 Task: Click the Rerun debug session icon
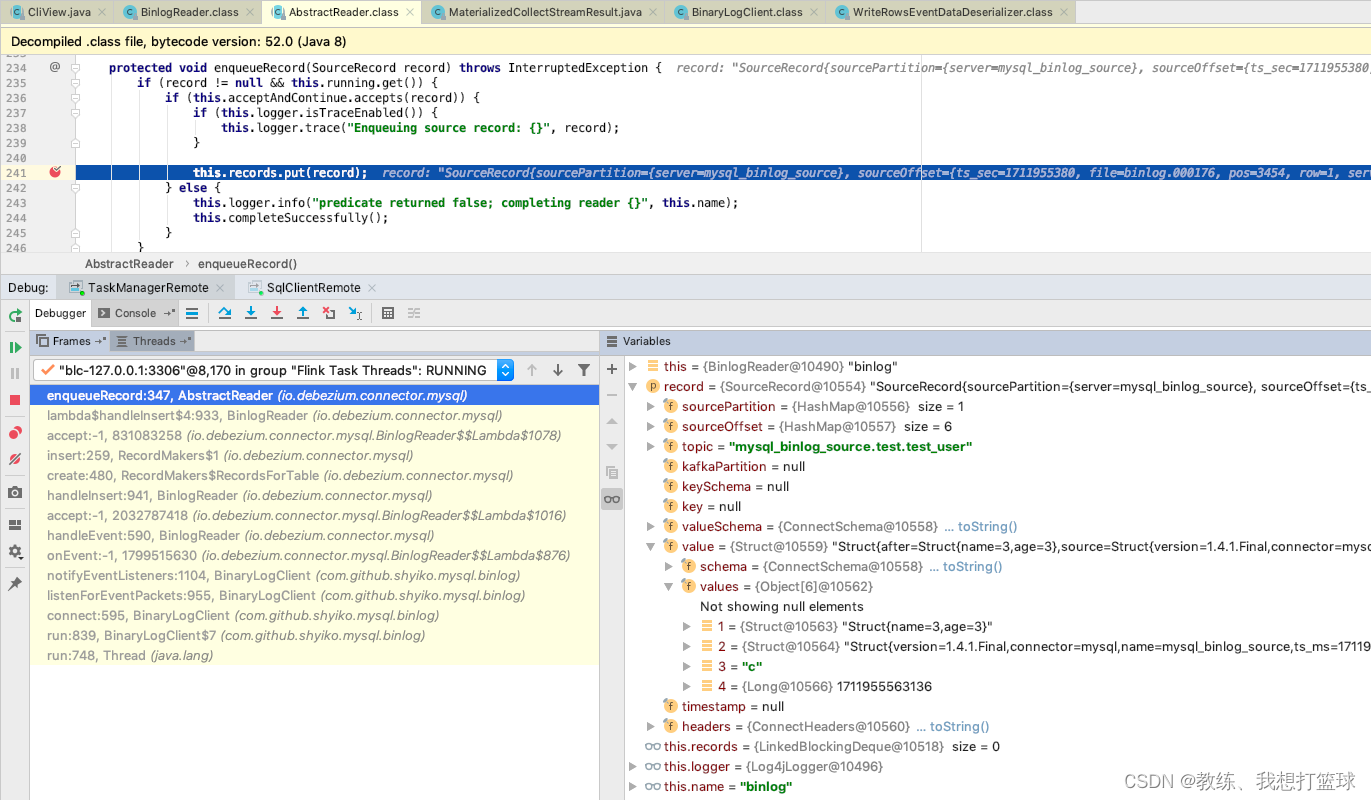coord(15,316)
